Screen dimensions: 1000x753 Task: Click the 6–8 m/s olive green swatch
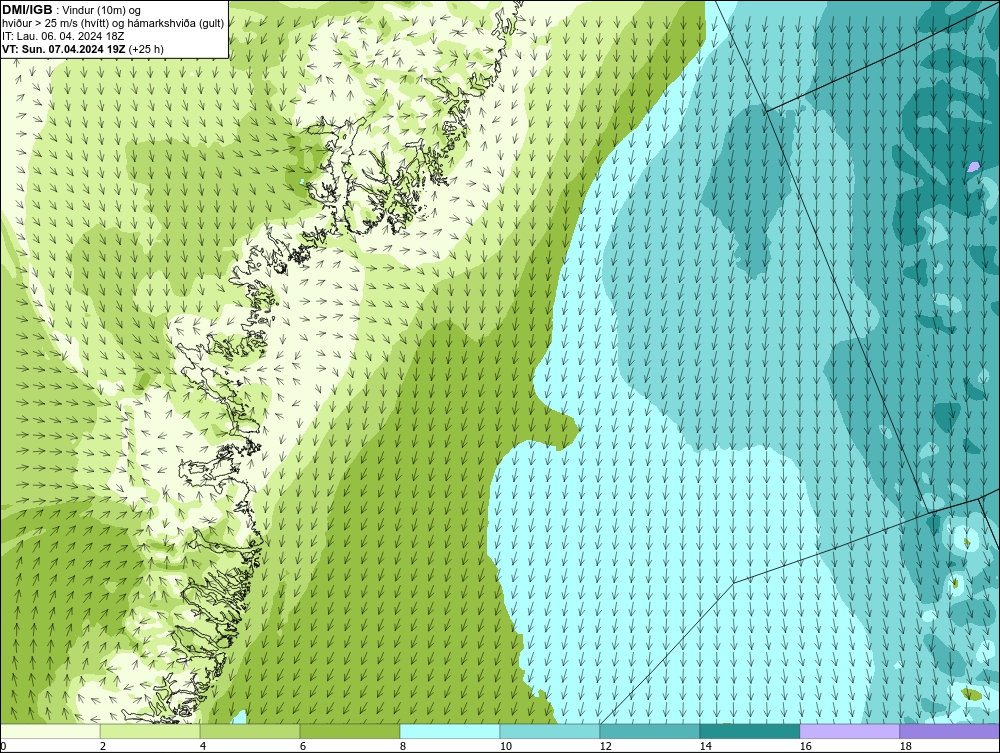coord(350,731)
